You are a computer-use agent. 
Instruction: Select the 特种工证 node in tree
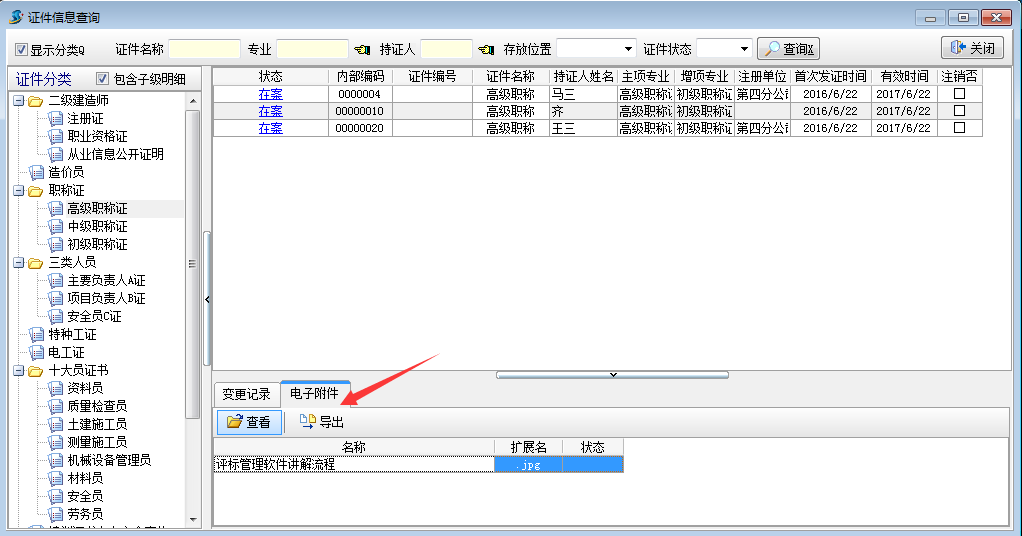tap(72, 334)
